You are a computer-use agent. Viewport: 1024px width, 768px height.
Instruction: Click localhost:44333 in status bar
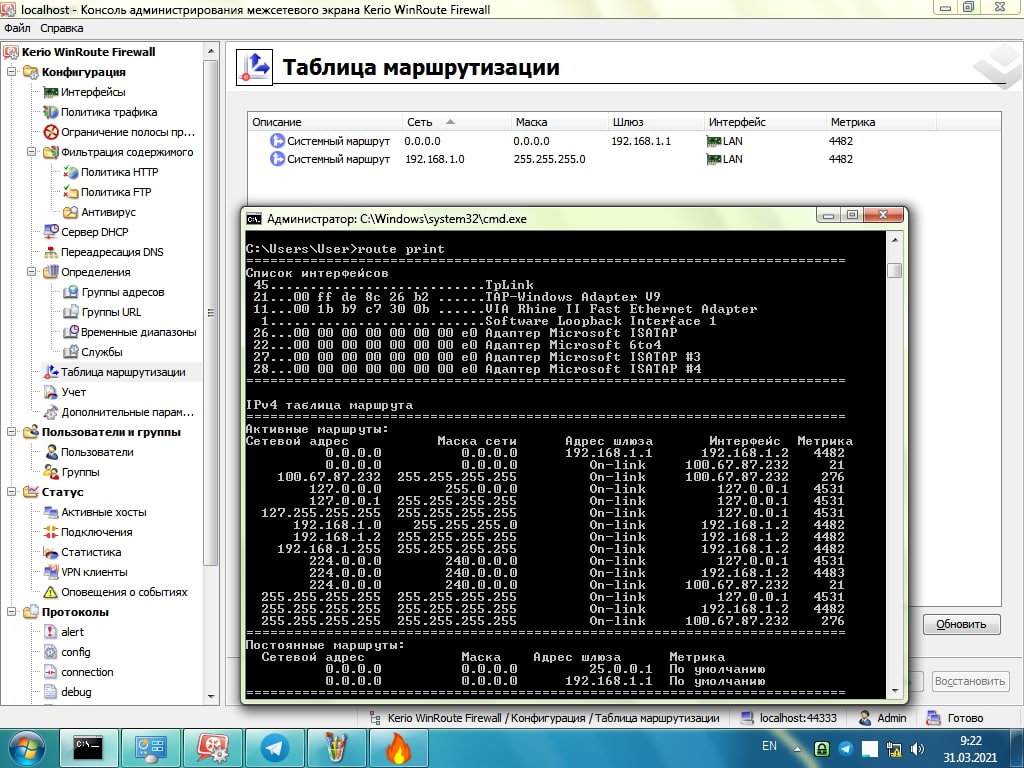click(797, 718)
